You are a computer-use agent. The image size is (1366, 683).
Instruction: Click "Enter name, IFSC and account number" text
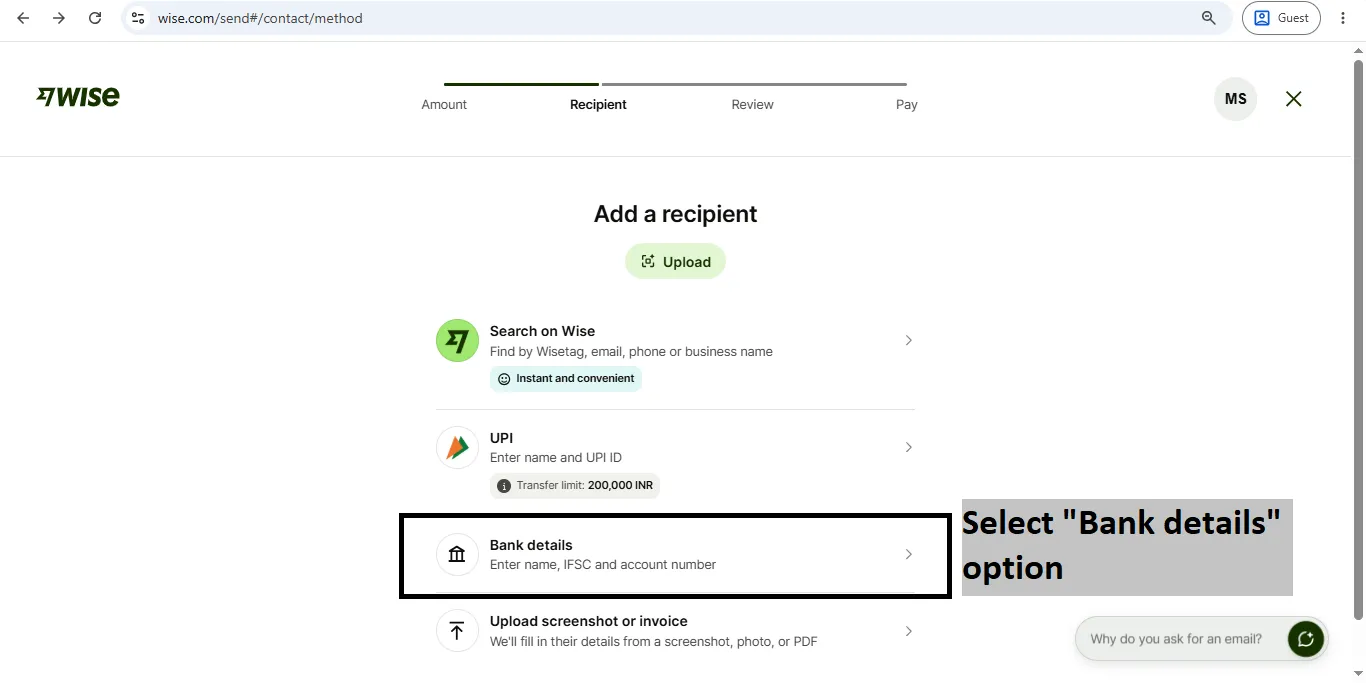(x=603, y=565)
